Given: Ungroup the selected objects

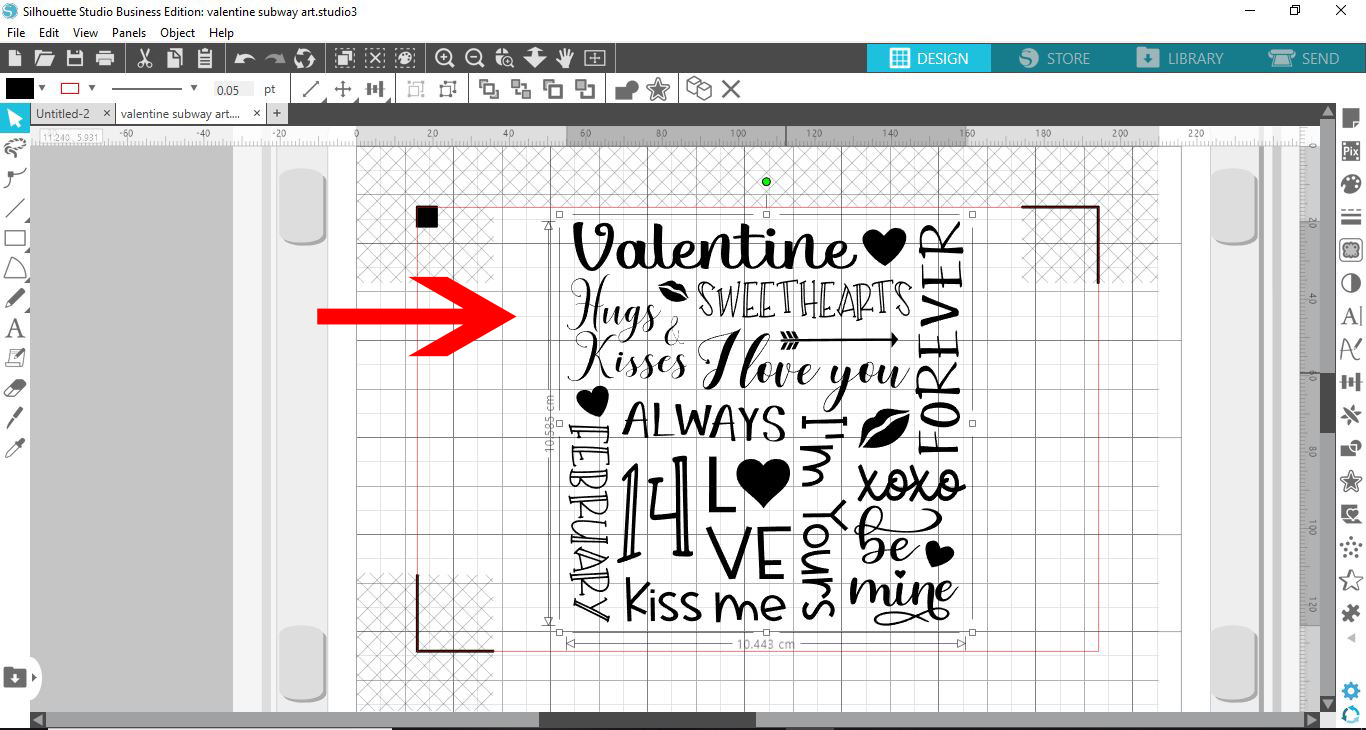Looking at the screenshot, I should click(446, 89).
